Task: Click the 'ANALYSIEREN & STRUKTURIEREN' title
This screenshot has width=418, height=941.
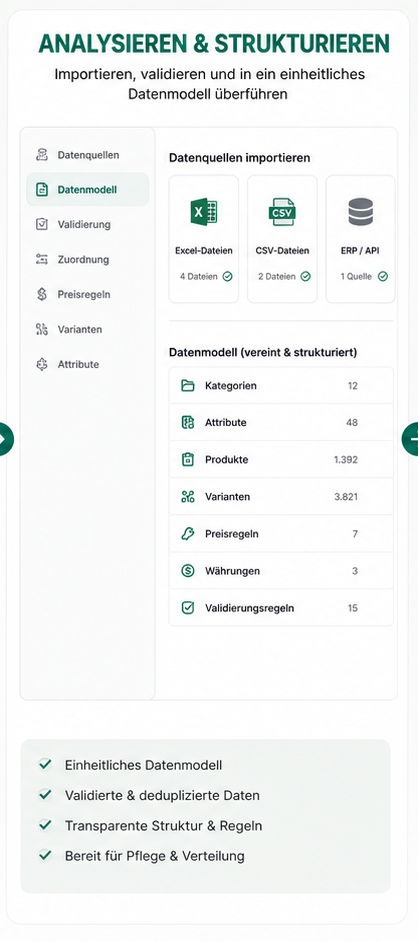Action: coord(214,44)
